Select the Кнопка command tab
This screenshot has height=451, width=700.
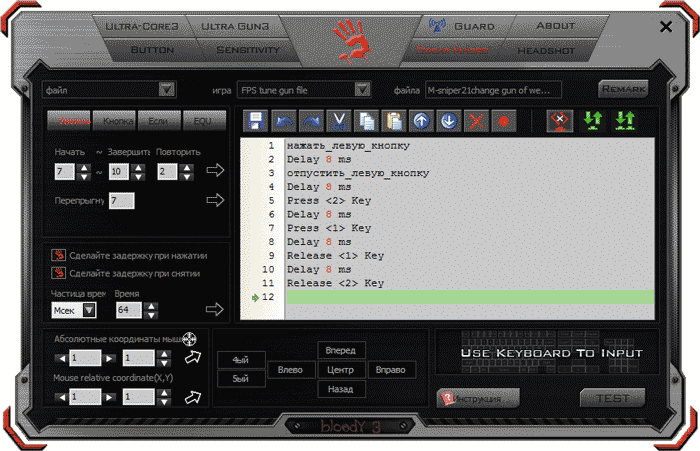click(x=115, y=121)
